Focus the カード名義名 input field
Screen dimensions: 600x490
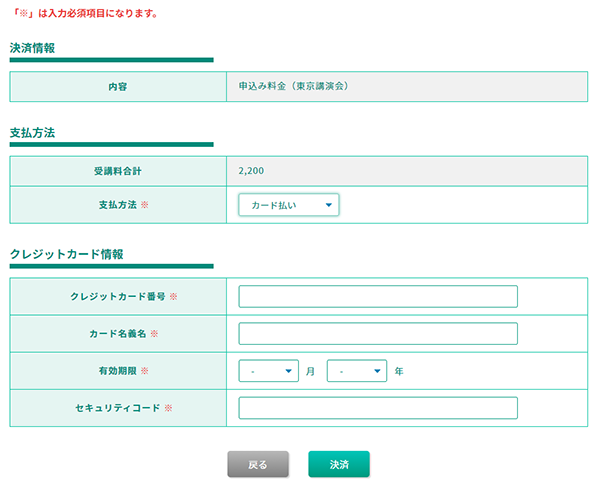pyautogui.click(x=378, y=334)
